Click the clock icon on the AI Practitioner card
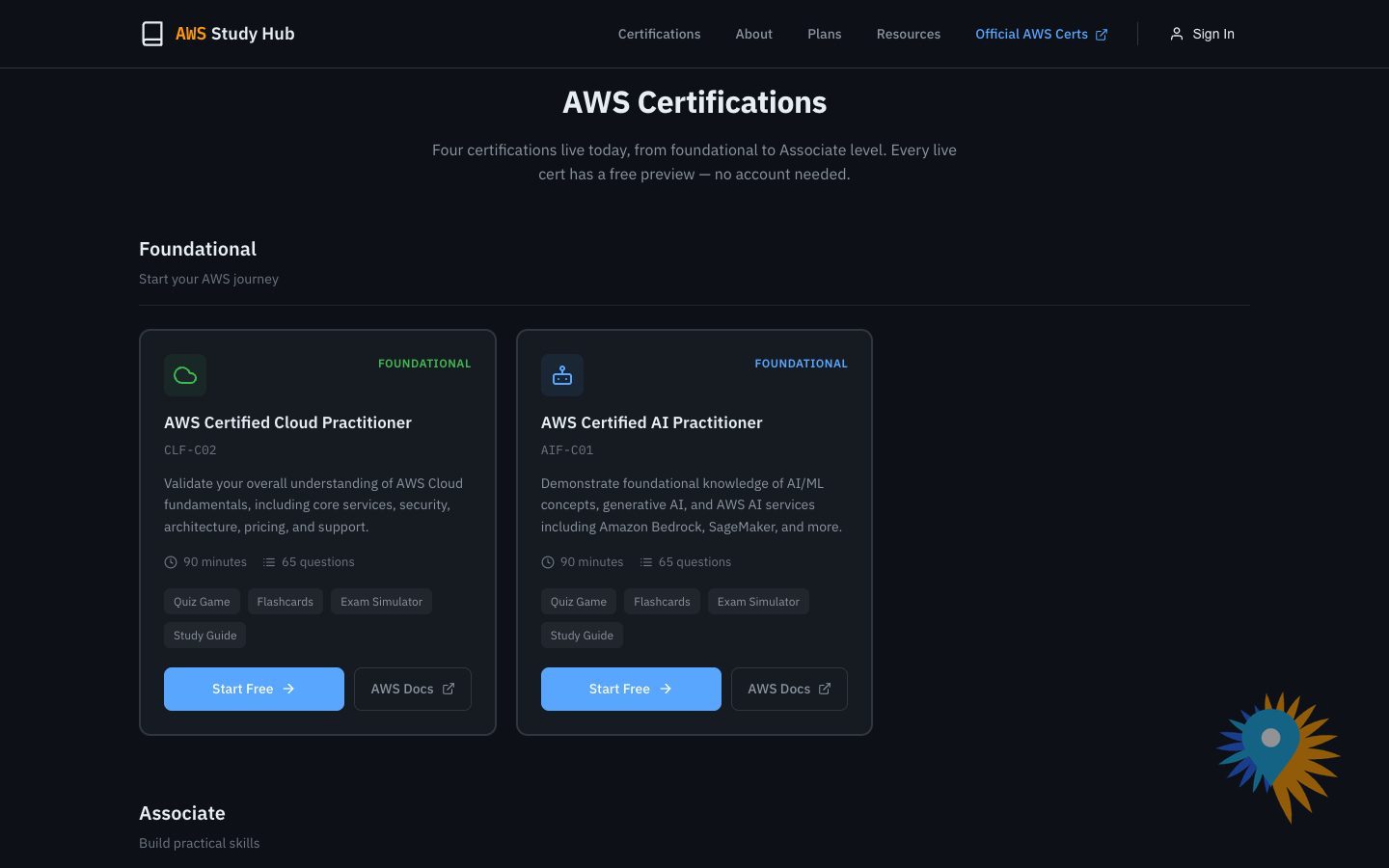This screenshot has width=1389, height=868. [548, 562]
